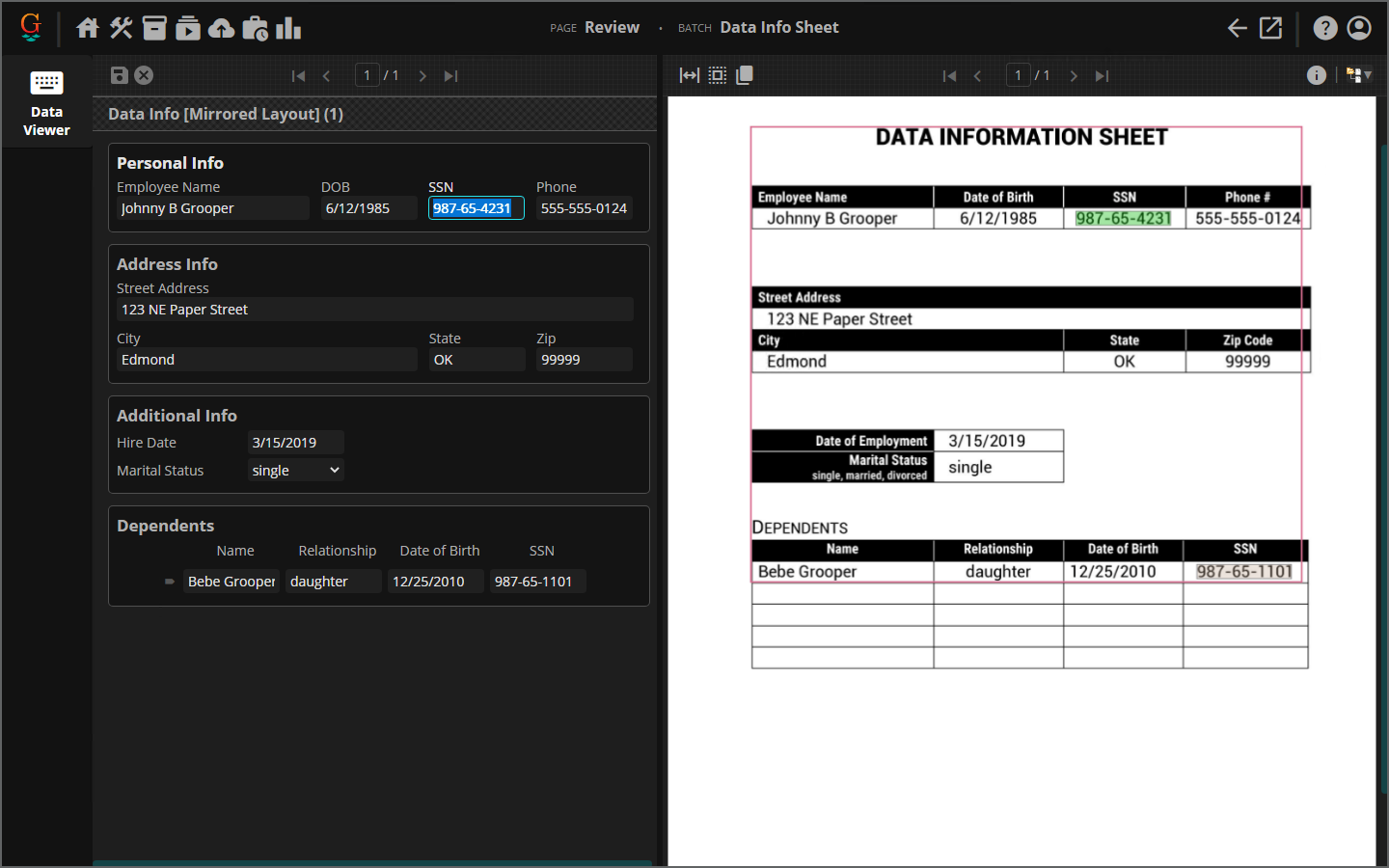This screenshot has height=868, width=1389.
Task: Expand the Bebe Grooper dependent row handle
Action: (170, 582)
